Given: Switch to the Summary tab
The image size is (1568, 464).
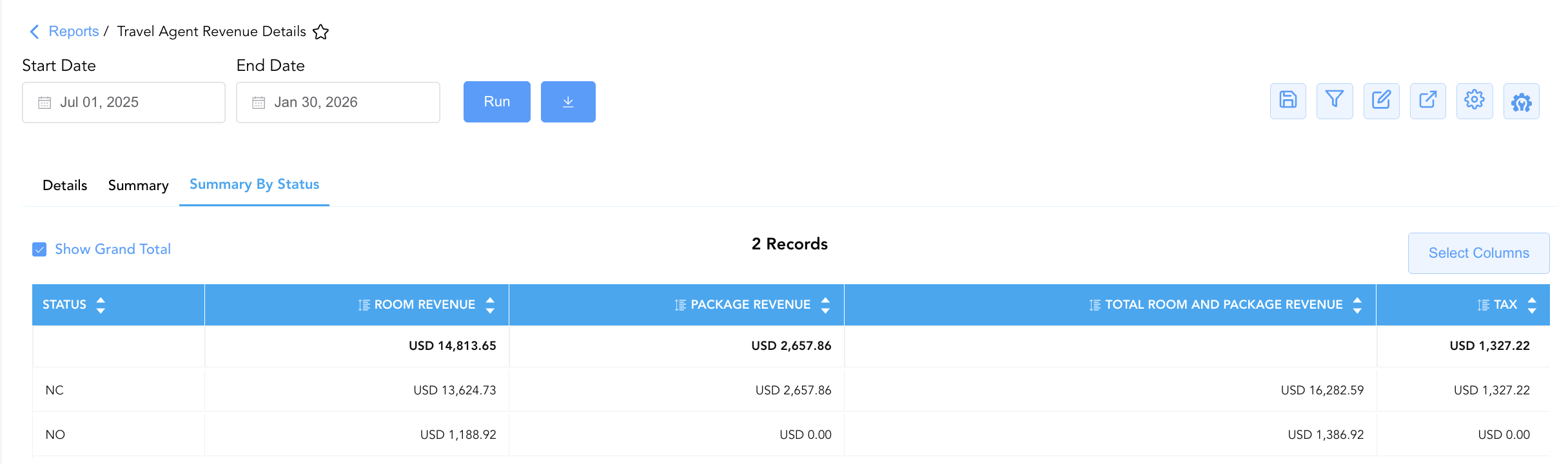Looking at the screenshot, I should click(139, 186).
